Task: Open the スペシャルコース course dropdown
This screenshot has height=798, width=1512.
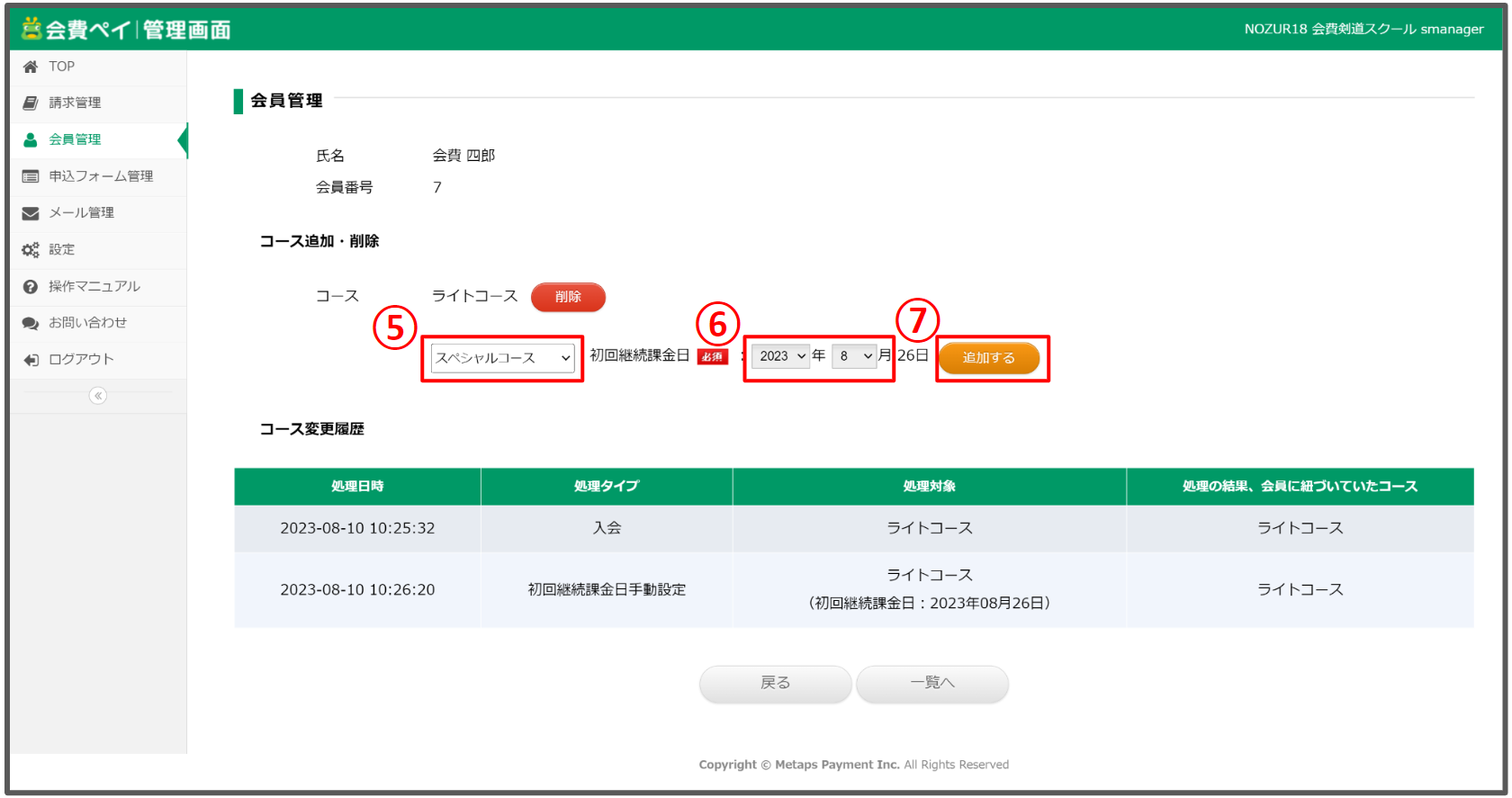Action: [x=502, y=358]
